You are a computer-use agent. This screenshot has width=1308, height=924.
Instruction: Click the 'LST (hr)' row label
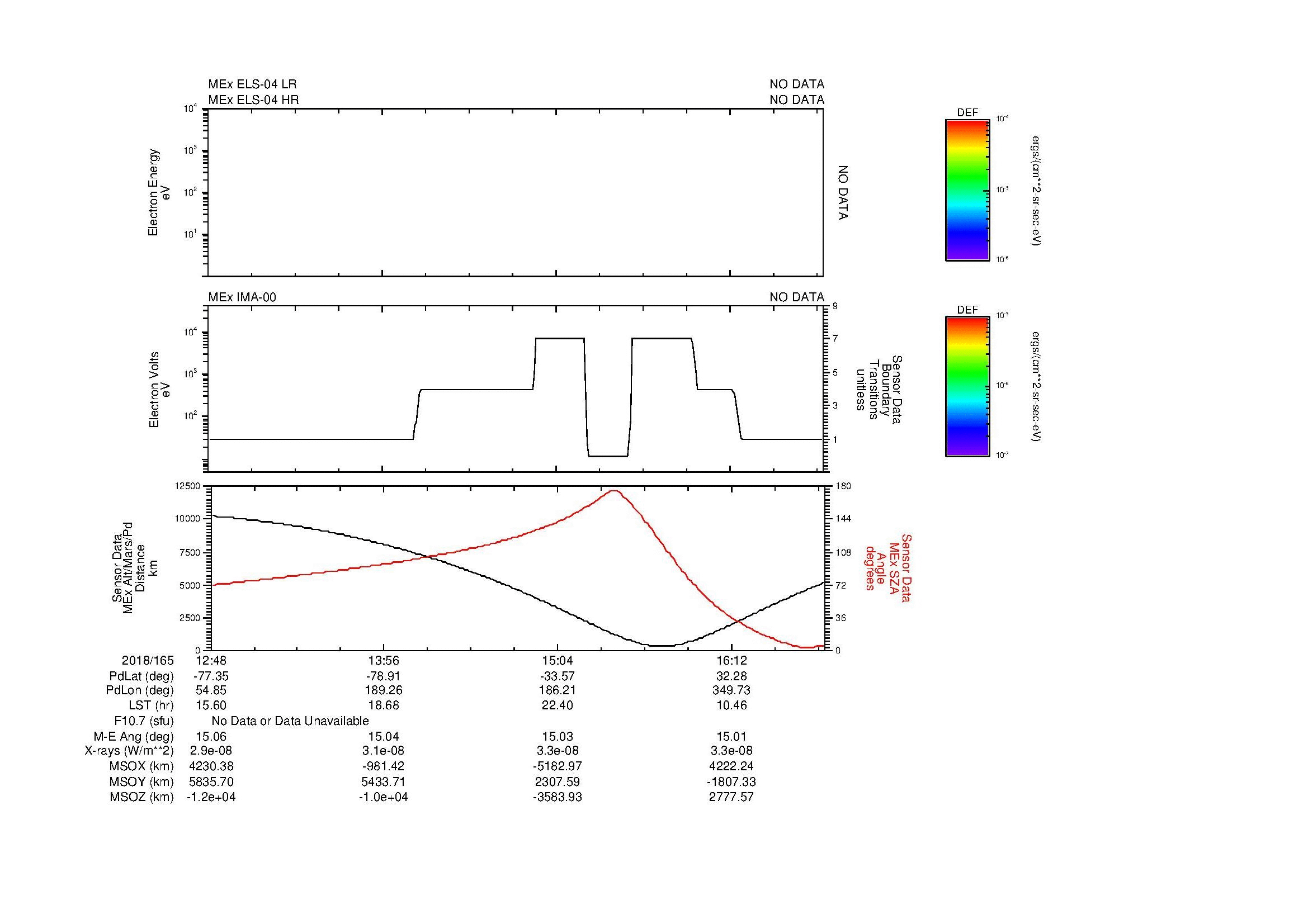point(151,705)
